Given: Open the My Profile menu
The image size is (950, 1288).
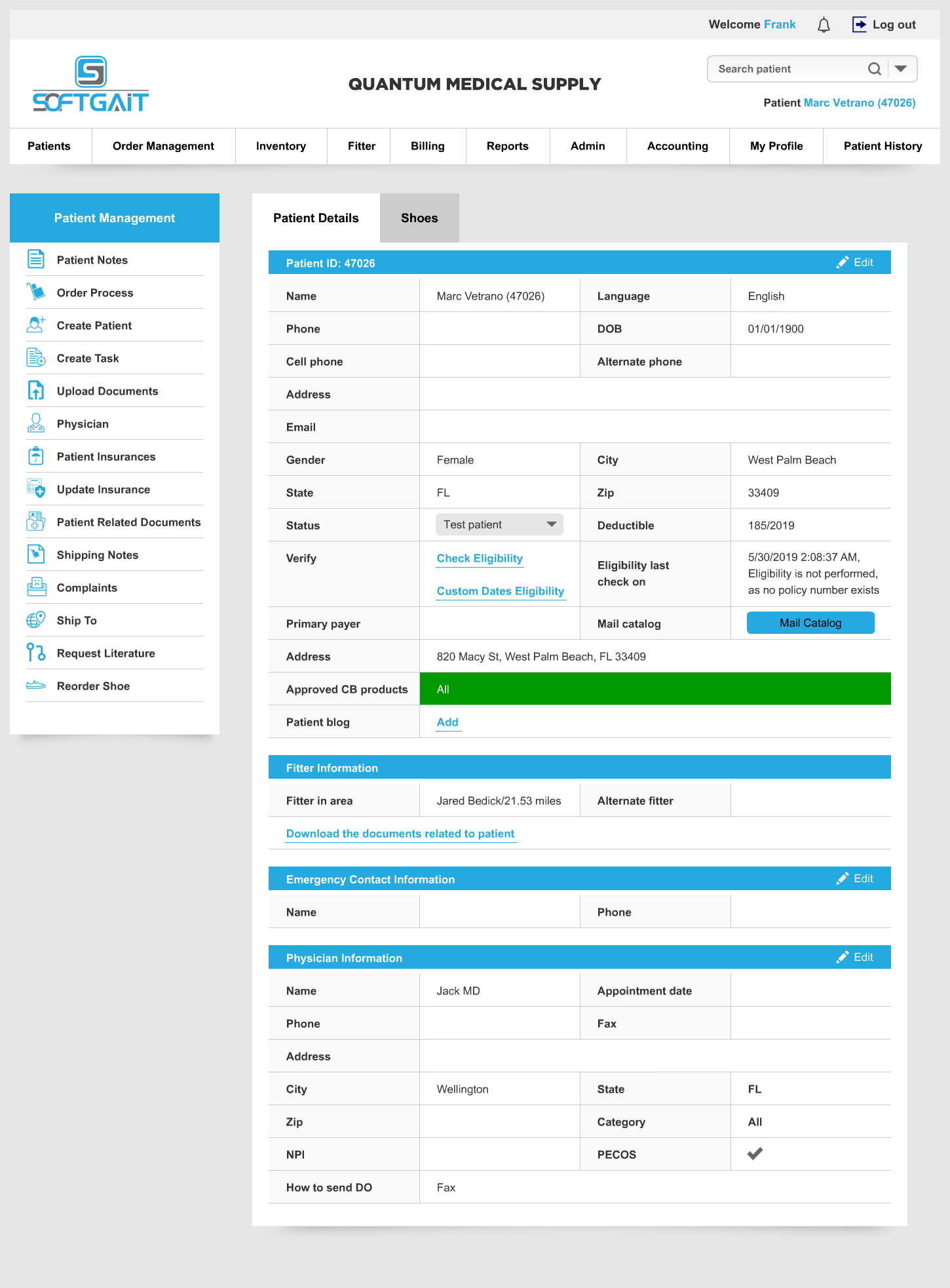Looking at the screenshot, I should [x=776, y=146].
